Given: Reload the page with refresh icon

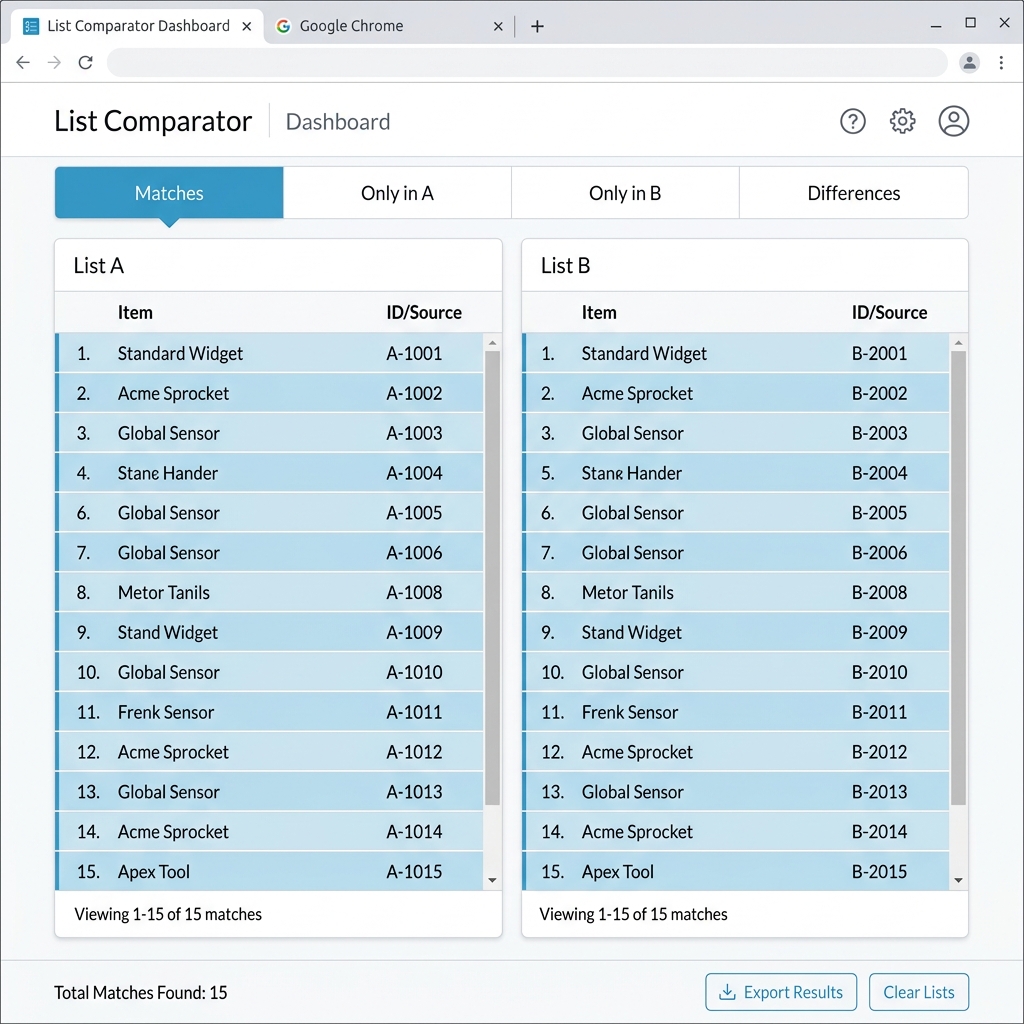Looking at the screenshot, I should coord(86,63).
